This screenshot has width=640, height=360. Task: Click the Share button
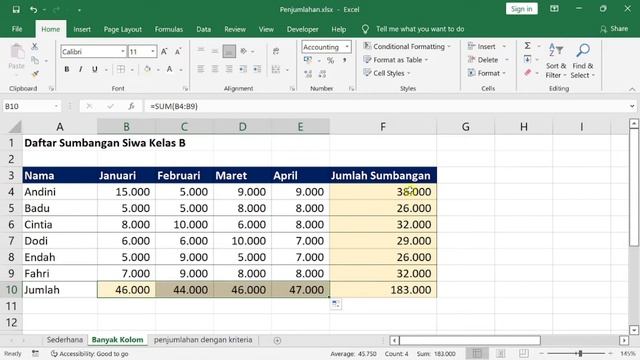point(614,29)
